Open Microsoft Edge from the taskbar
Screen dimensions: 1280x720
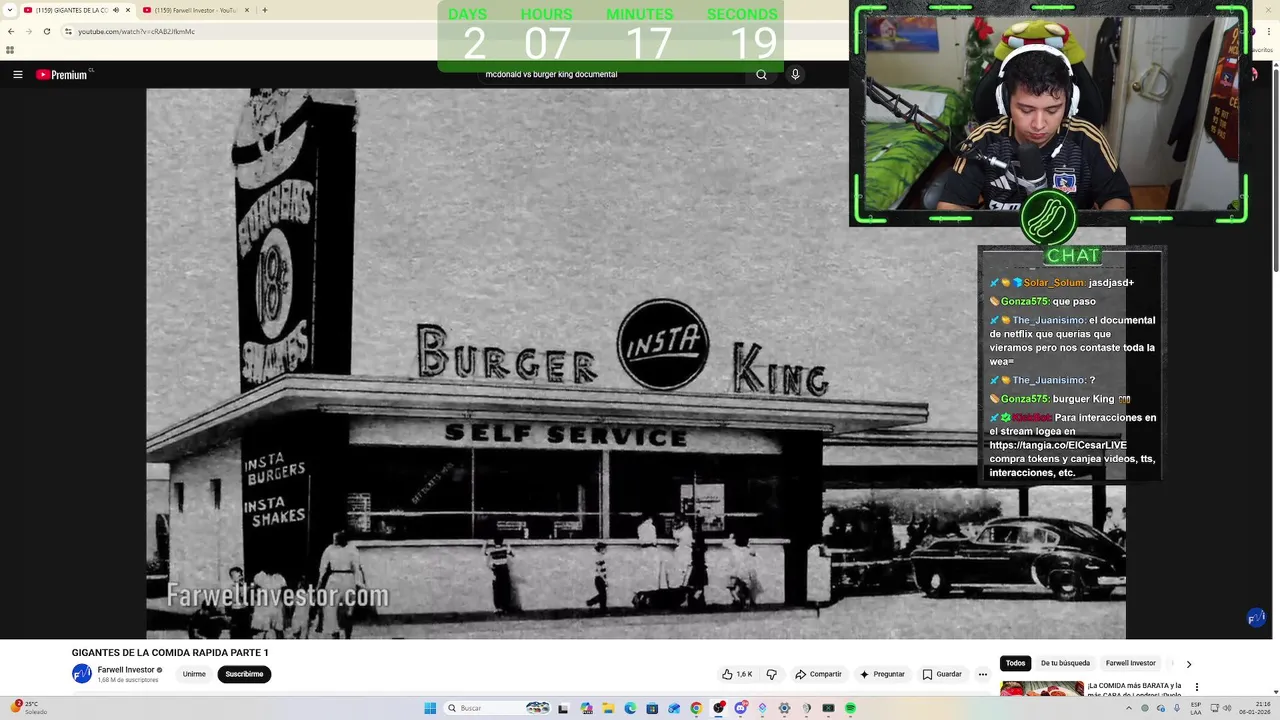click(630, 708)
